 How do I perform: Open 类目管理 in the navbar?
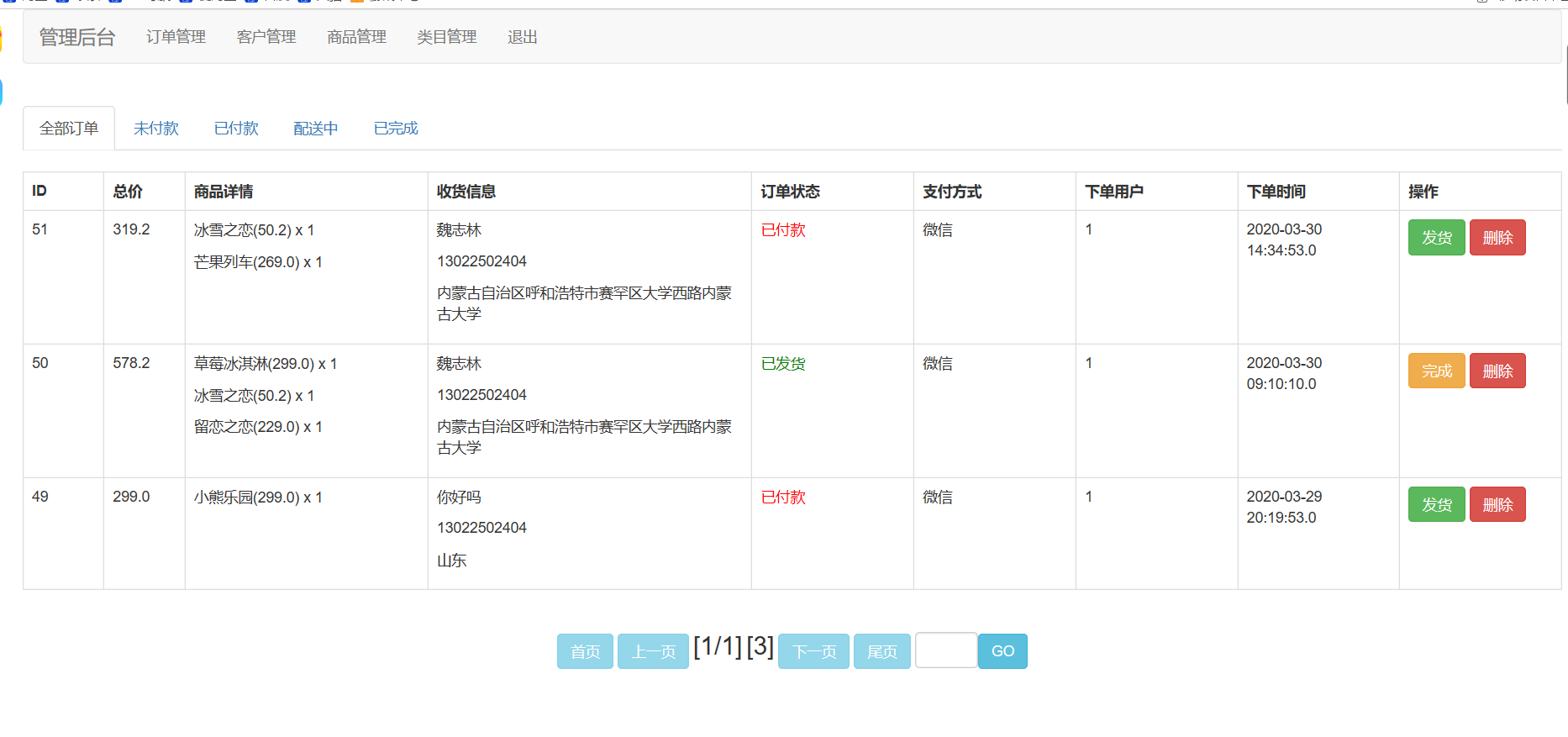[x=446, y=37]
